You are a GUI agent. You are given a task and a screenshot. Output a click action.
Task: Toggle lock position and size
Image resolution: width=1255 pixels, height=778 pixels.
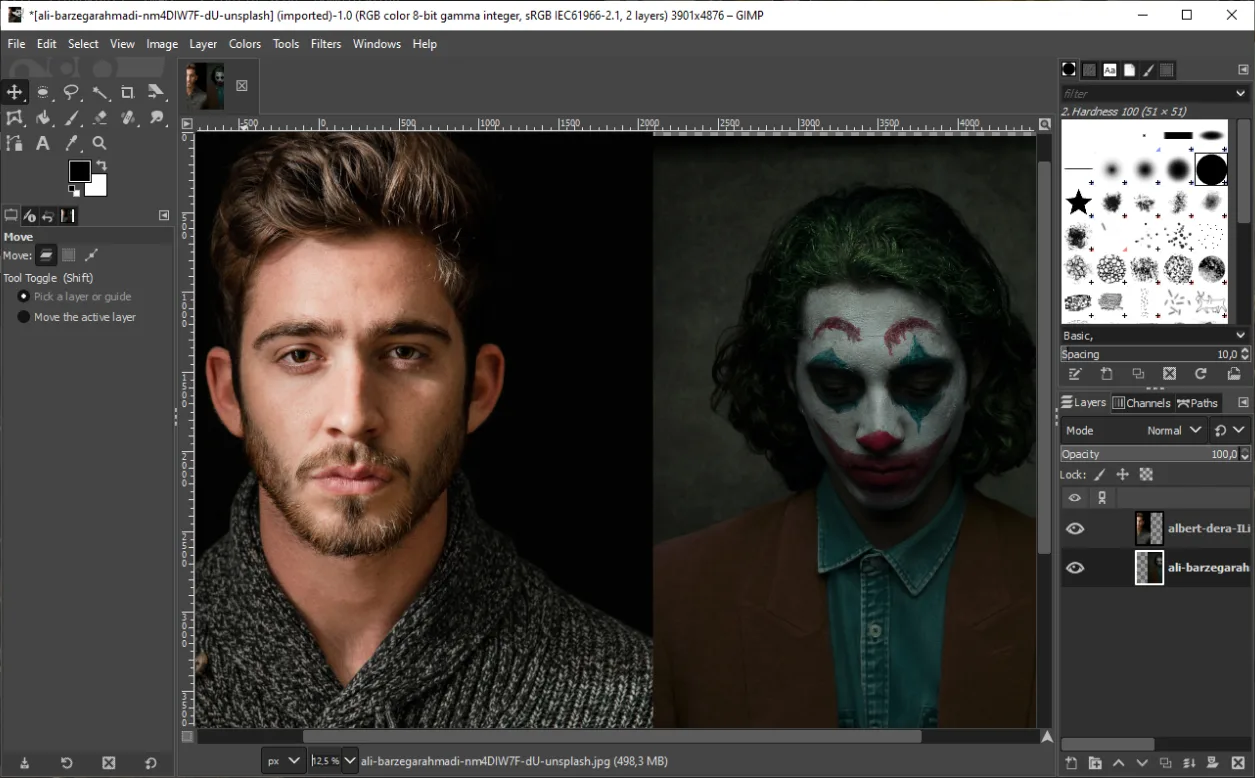tap(1123, 475)
